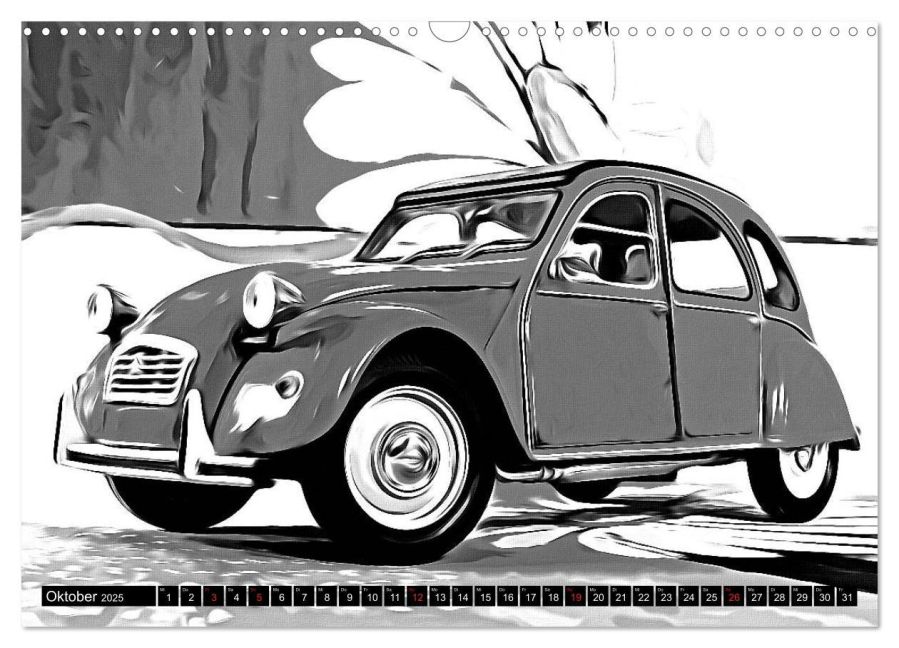Pick day 9 in the date row

click(x=350, y=597)
